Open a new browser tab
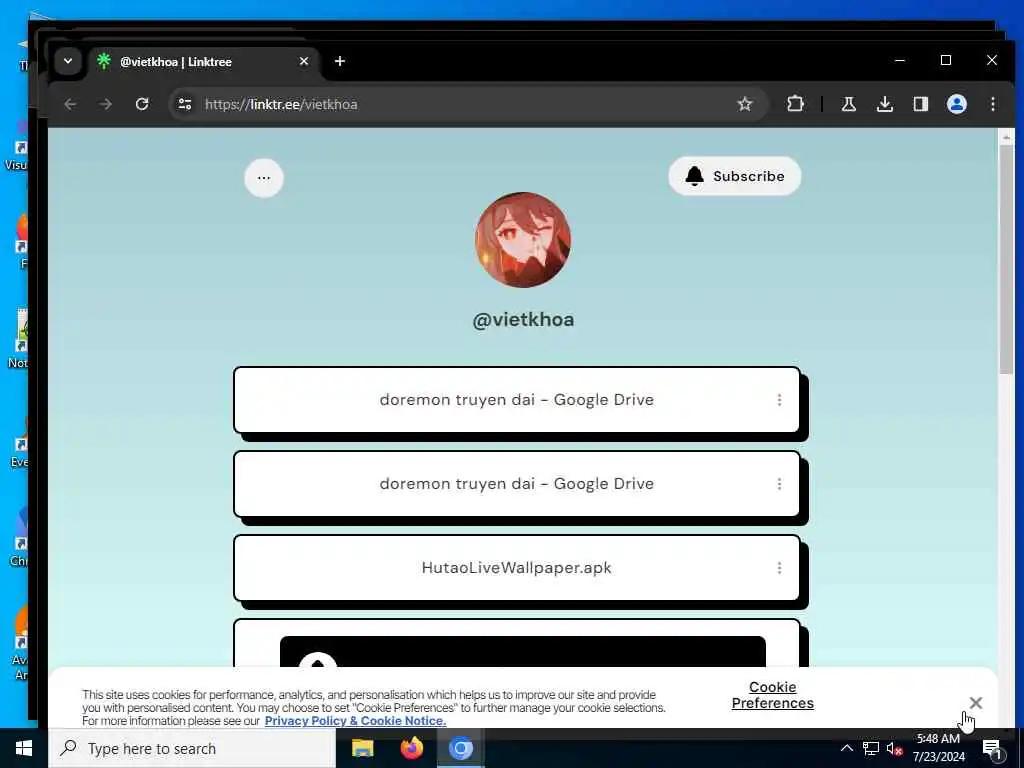The height and width of the screenshot is (768, 1024). (340, 61)
